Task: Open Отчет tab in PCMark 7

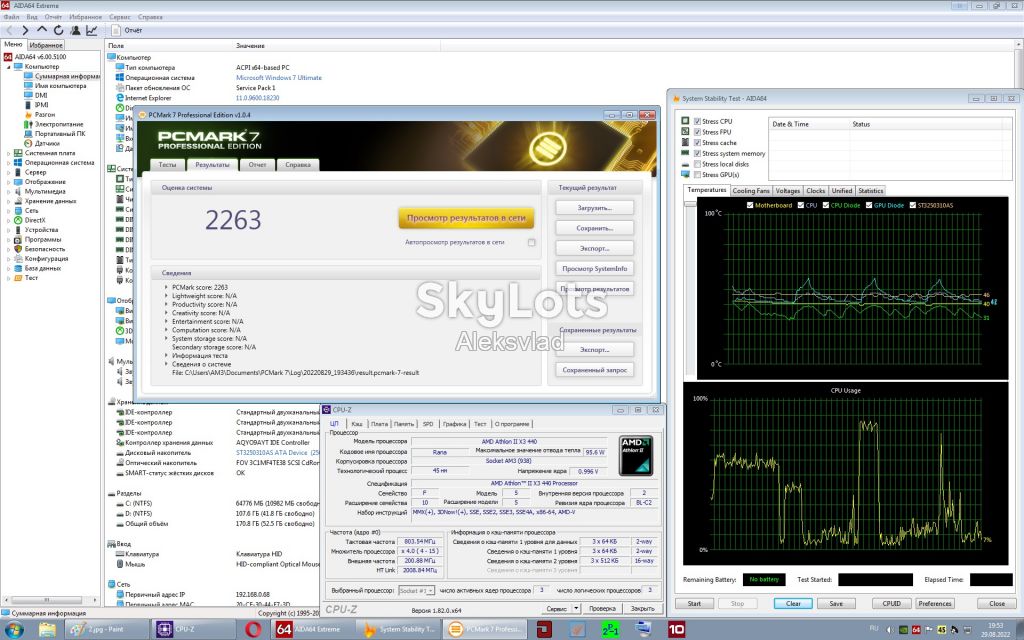Action: point(257,165)
